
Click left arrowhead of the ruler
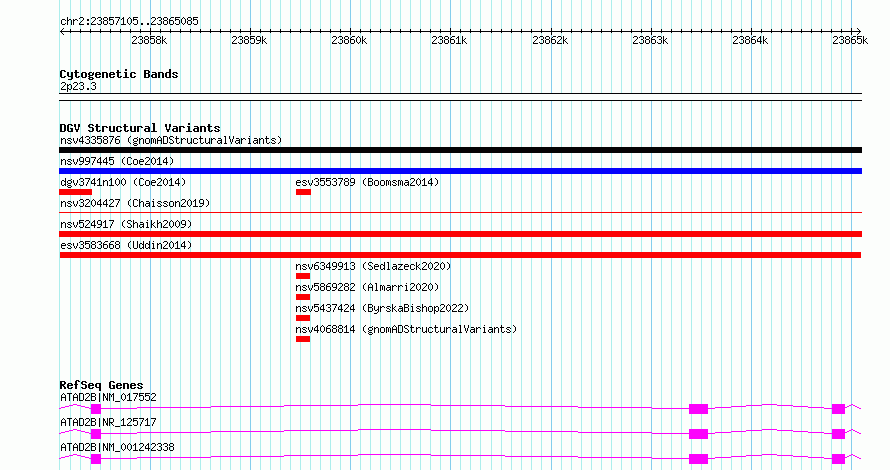click(62, 32)
